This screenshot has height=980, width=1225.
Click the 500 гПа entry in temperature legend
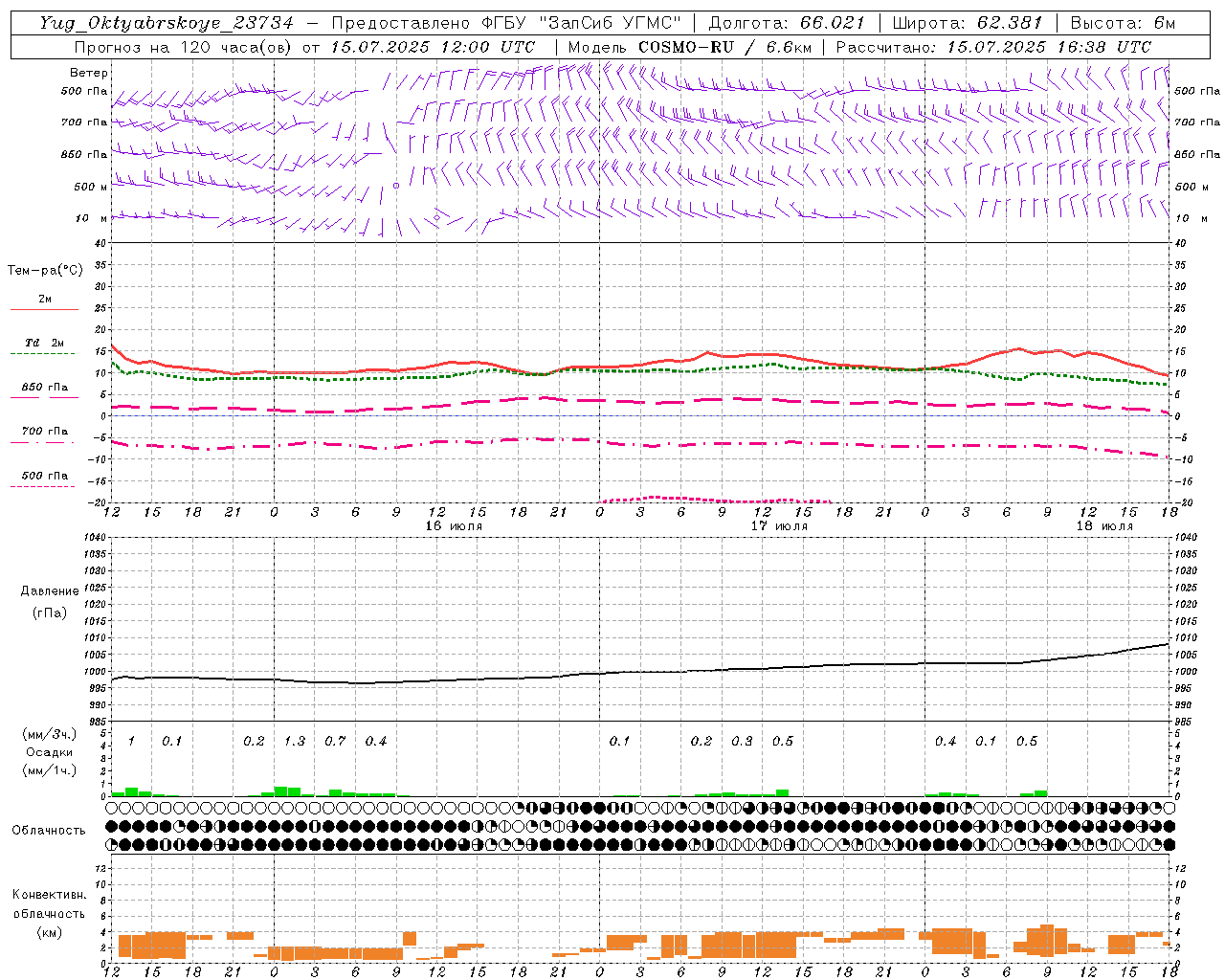(x=44, y=476)
